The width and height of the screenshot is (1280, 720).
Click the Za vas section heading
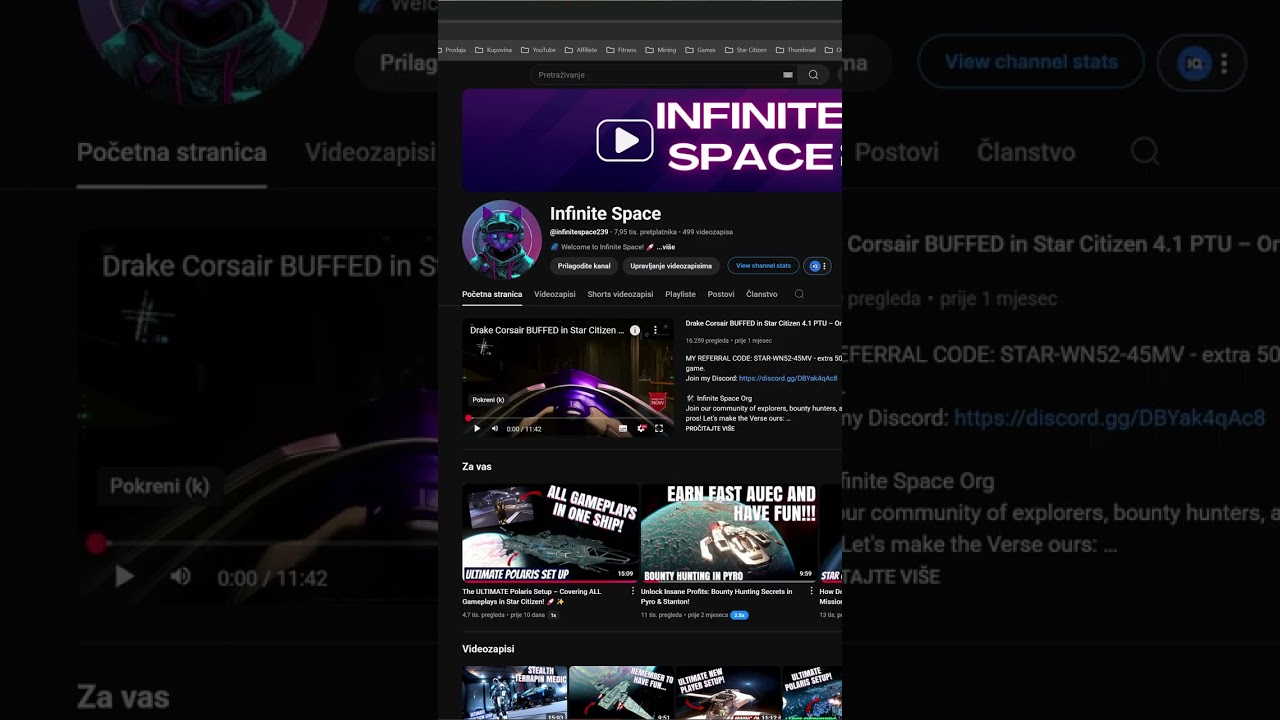[x=477, y=467]
